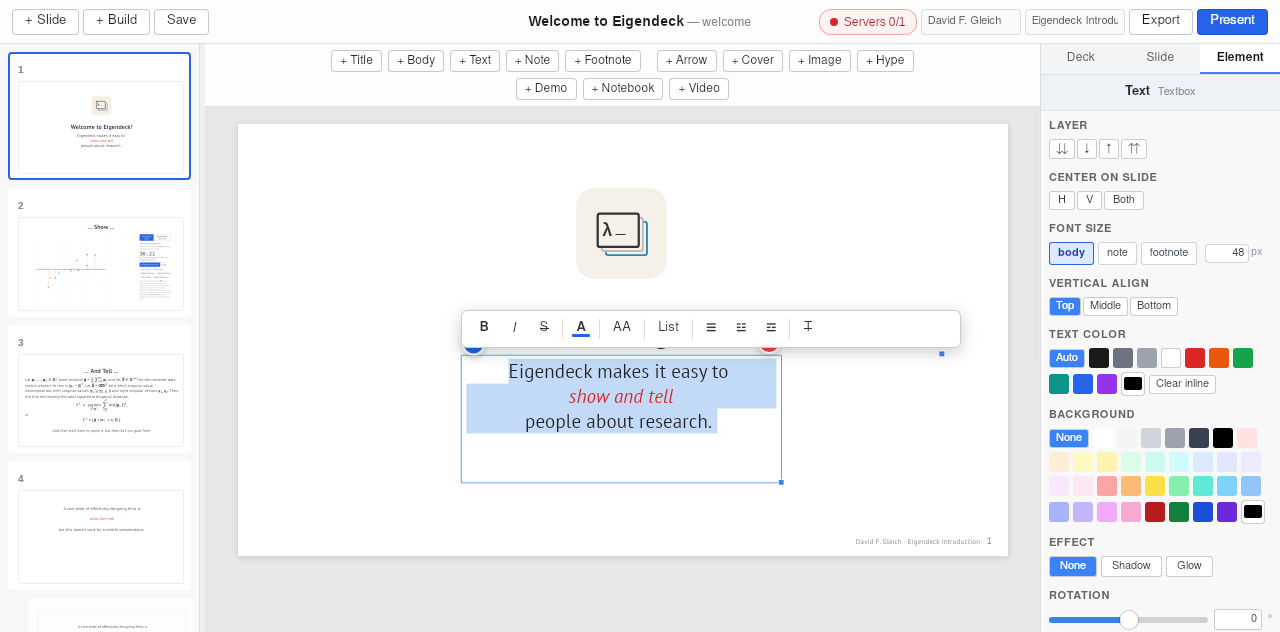Set background to None
1280x632 pixels.
[x=1069, y=438]
